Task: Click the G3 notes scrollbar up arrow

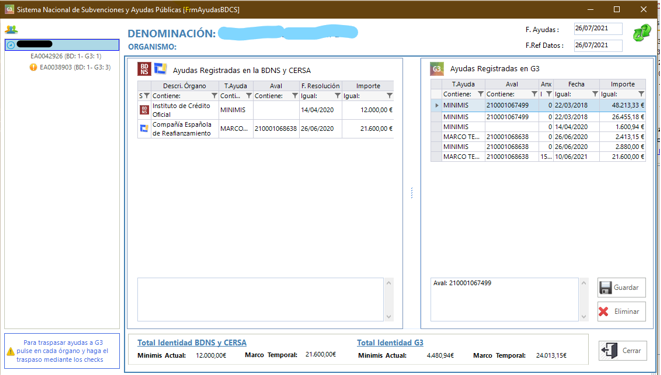Action: pyautogui.click(x=584, y=283)
